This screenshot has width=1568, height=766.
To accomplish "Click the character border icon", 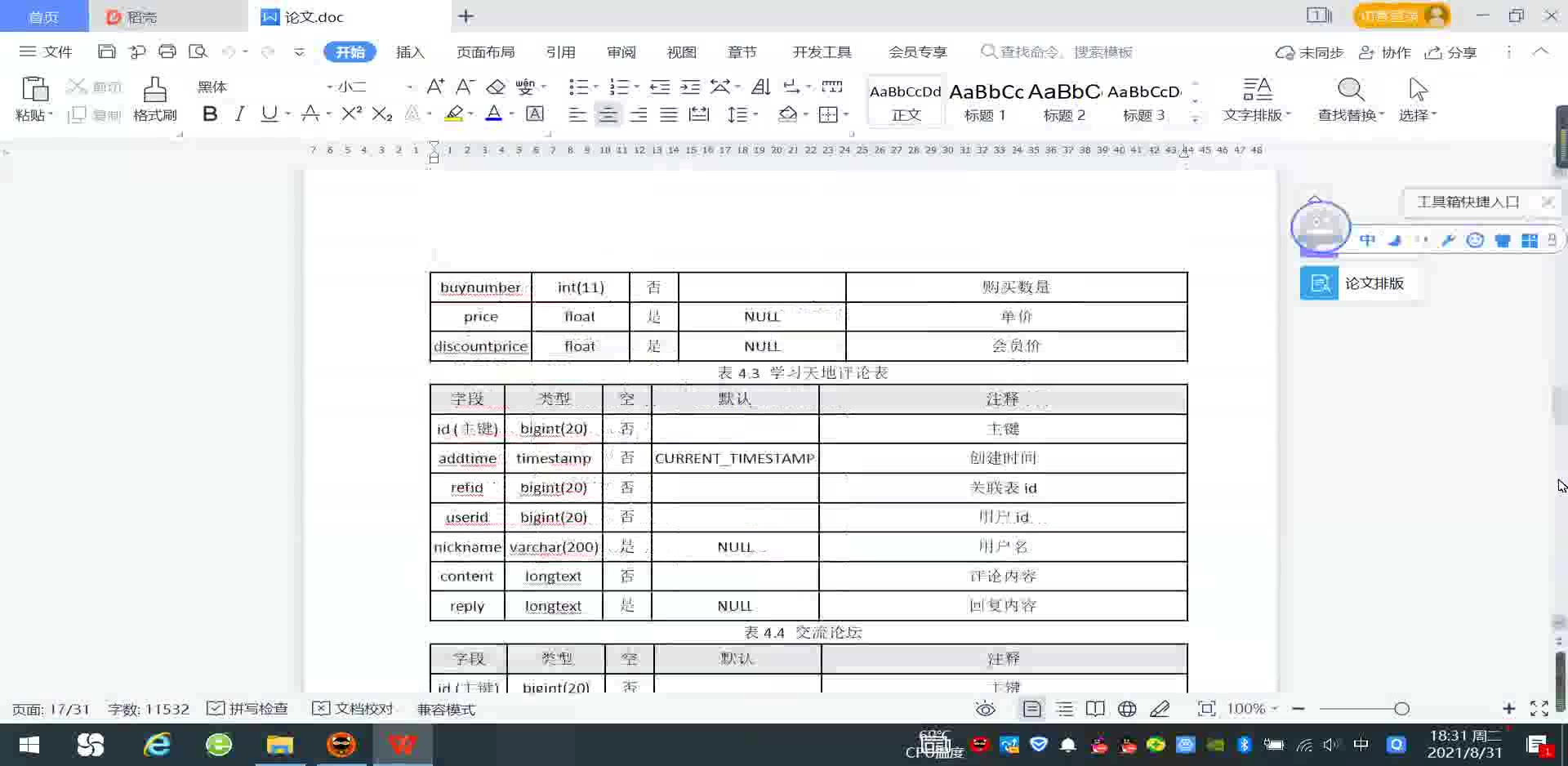I will tap(535, 114).
